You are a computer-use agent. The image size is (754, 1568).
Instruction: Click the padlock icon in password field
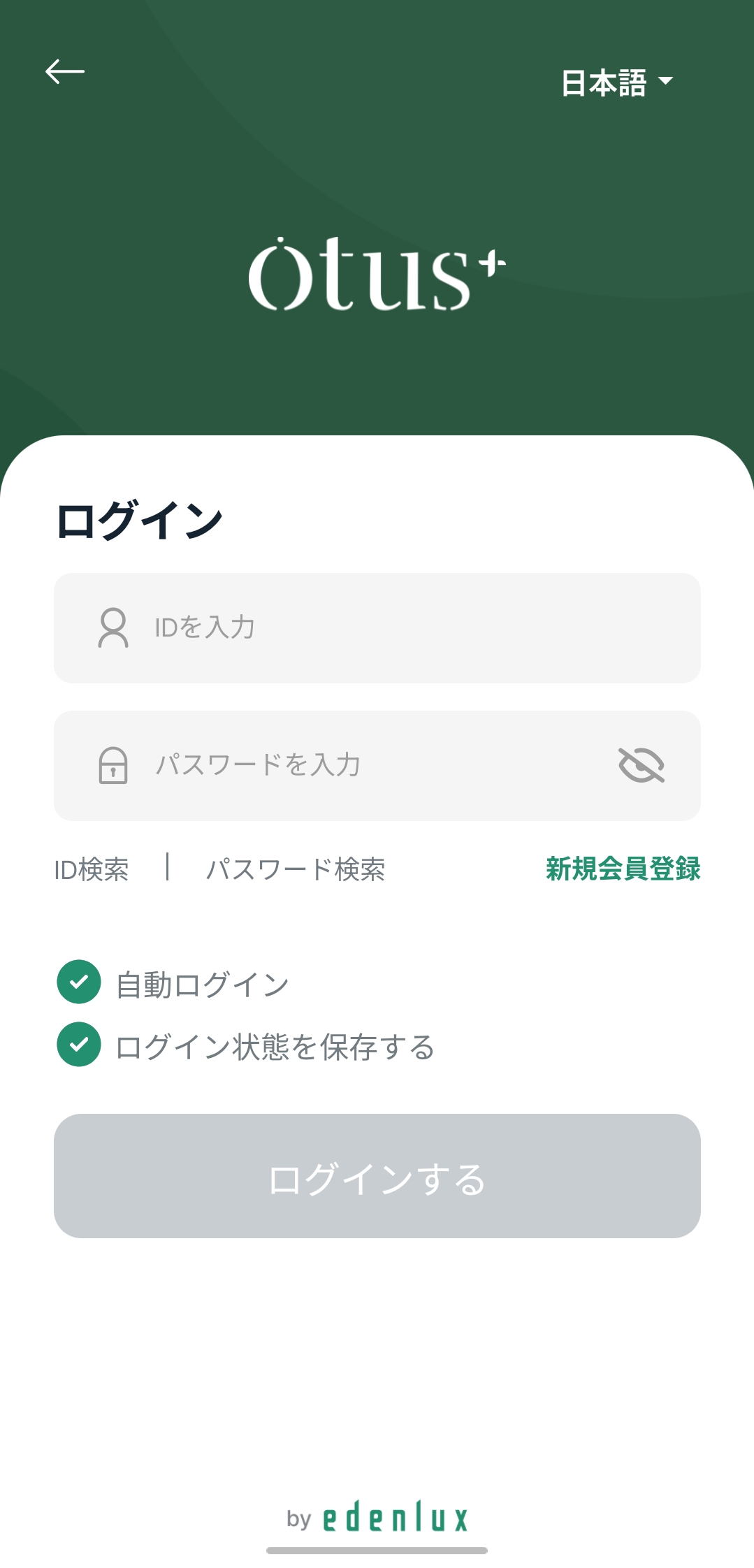pyautogui.click(x=113, y=765)
